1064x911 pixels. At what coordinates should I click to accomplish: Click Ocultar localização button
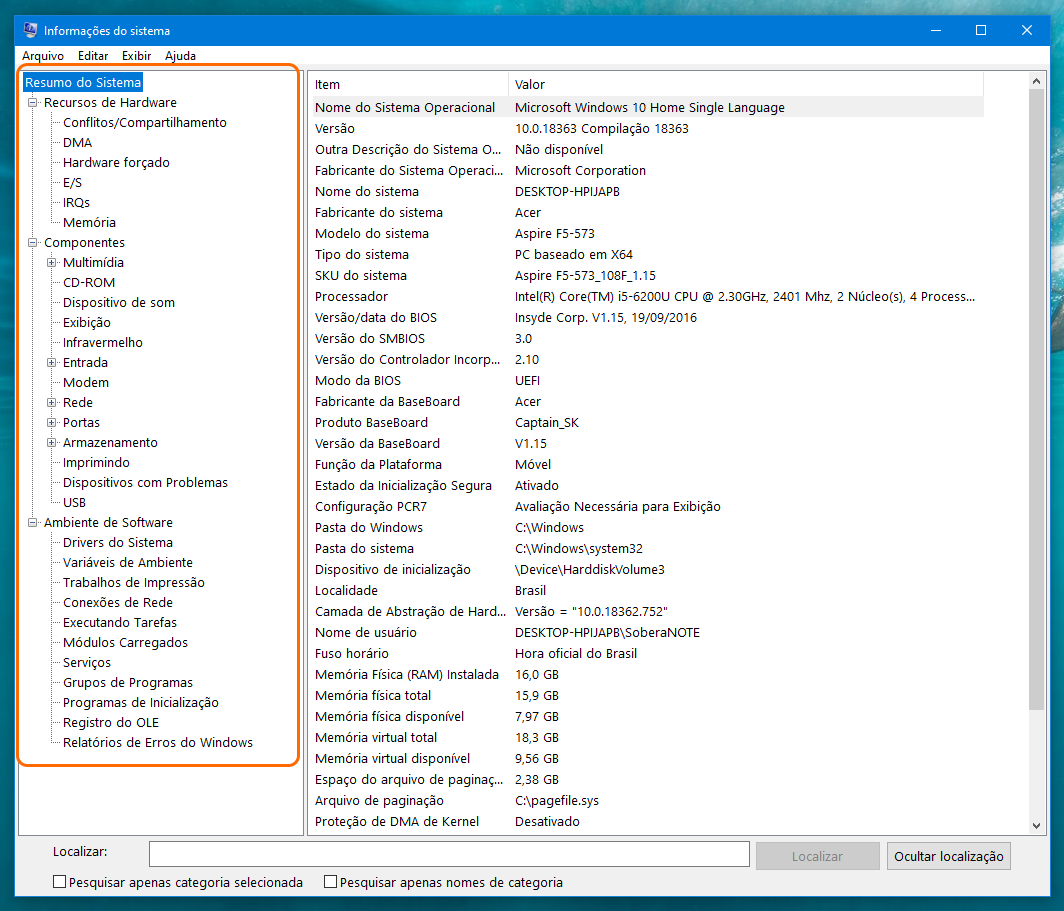(949, 856)
